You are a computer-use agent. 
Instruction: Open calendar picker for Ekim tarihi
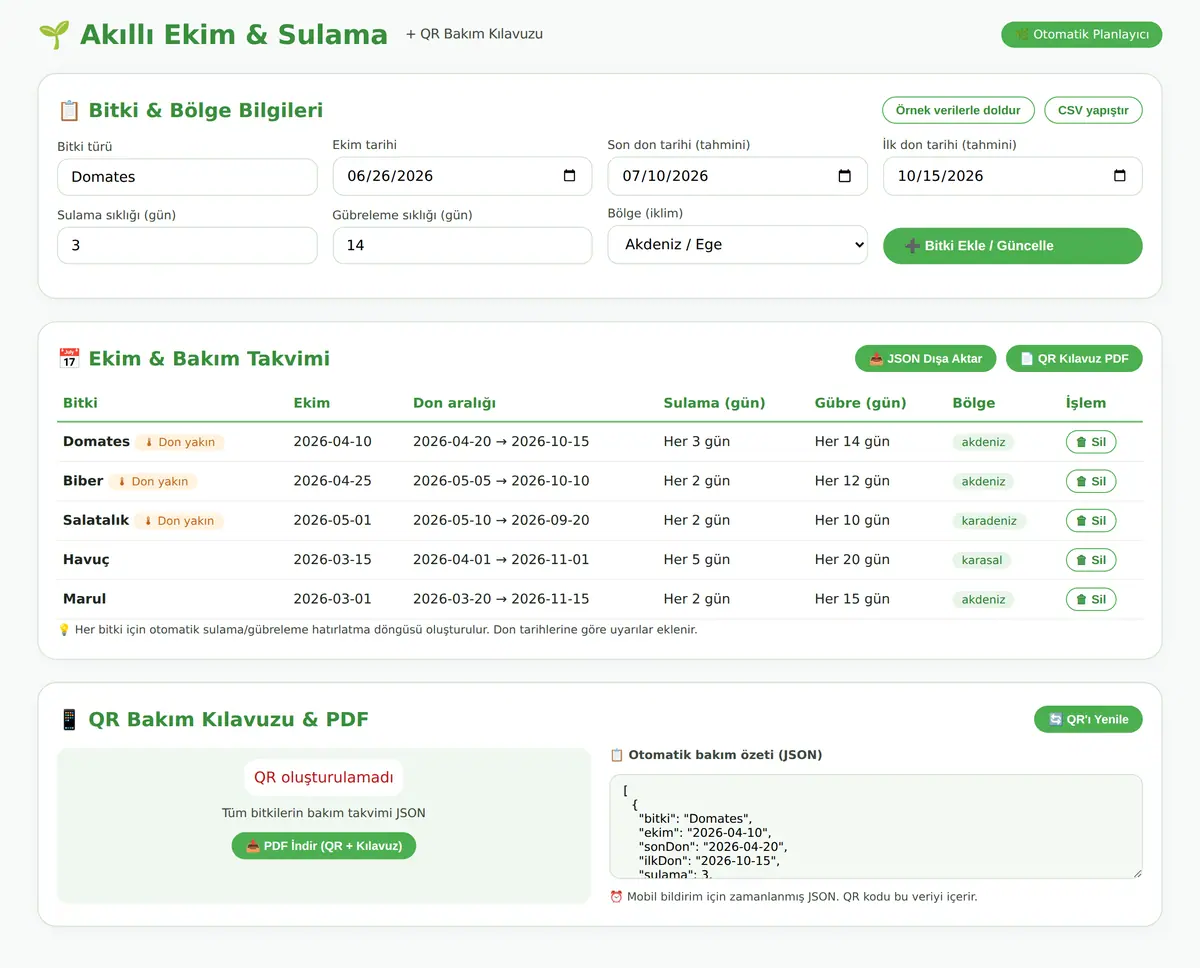570,176
